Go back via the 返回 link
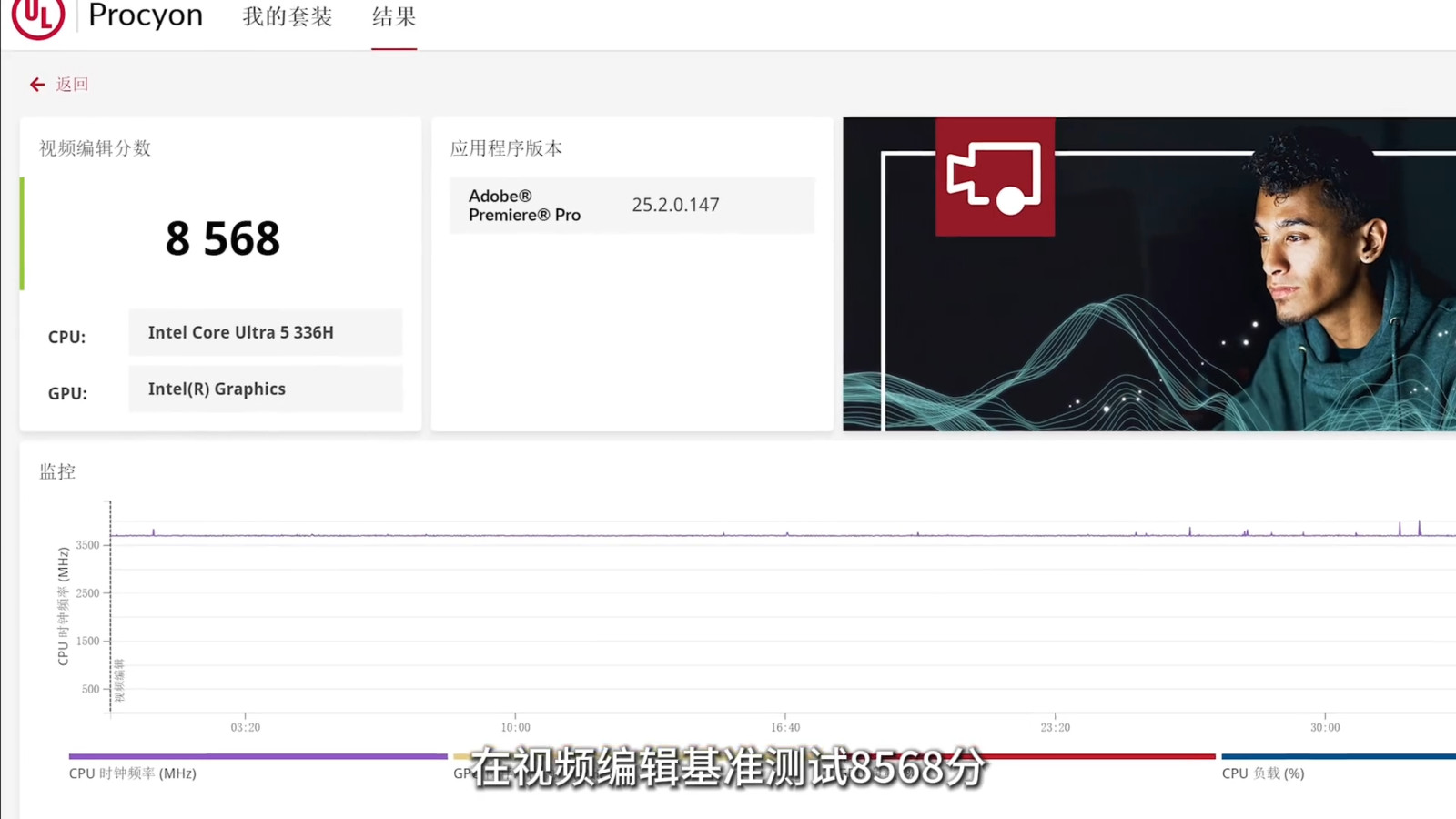The image size is (1456, 819). coord(72,85)
